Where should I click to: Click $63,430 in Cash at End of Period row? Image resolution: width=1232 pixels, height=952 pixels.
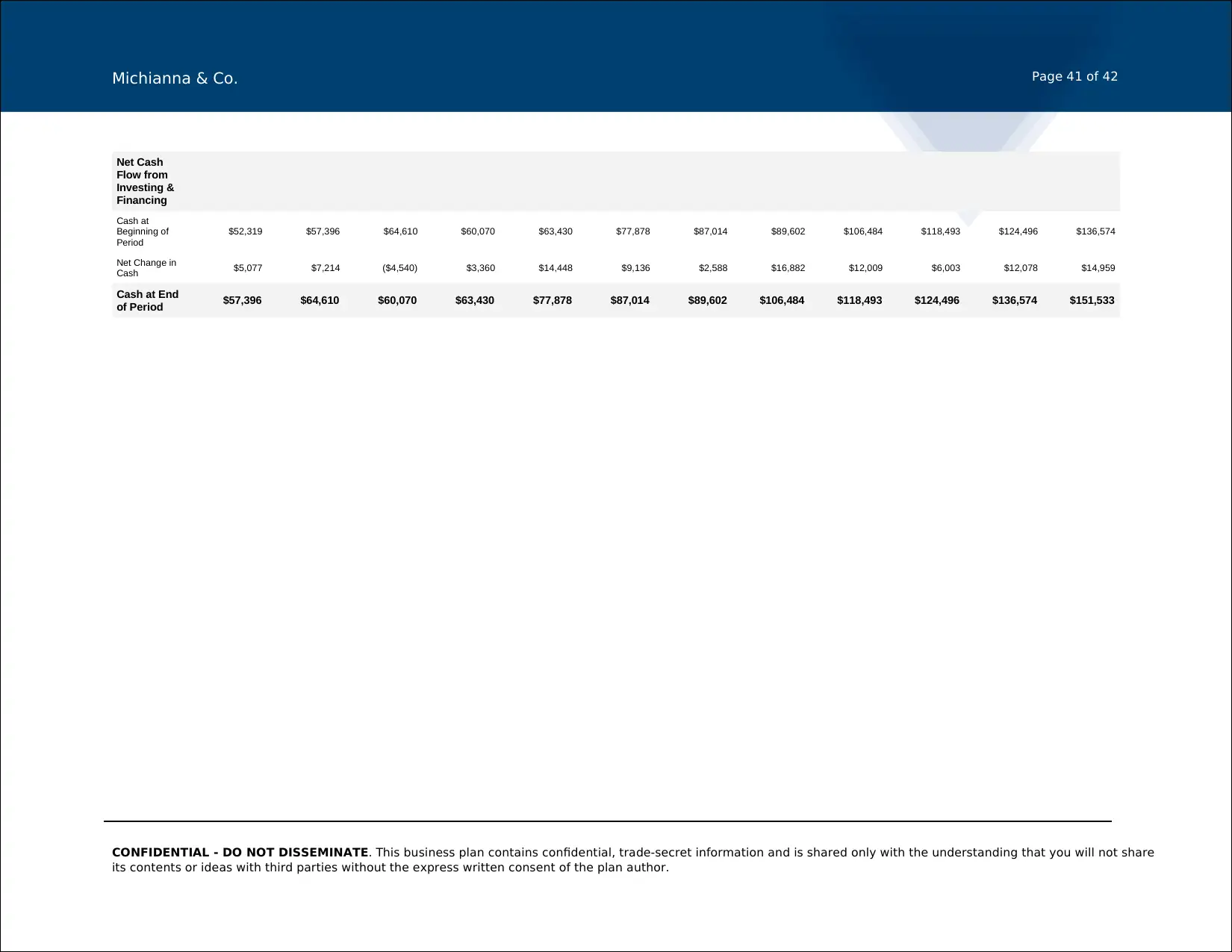click(475, 301)
